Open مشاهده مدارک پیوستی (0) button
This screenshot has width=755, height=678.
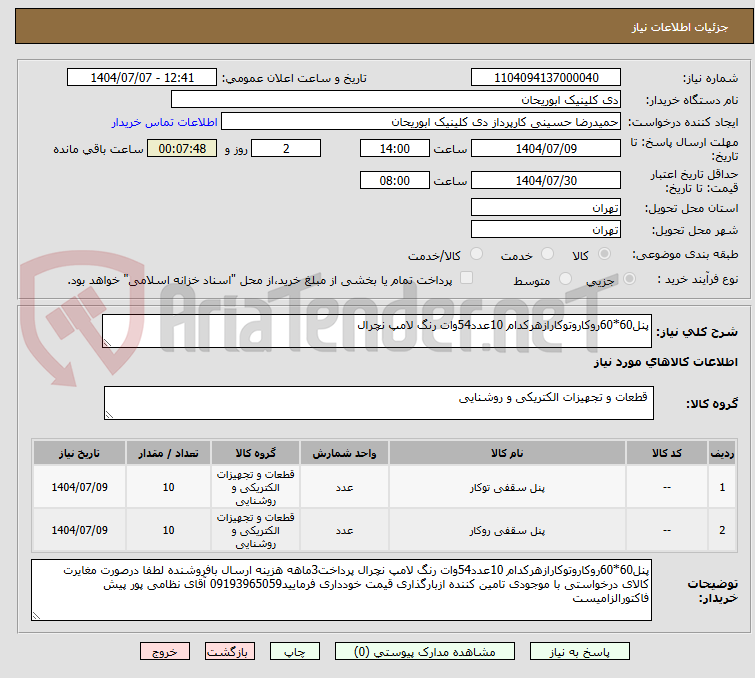(425, 652)
